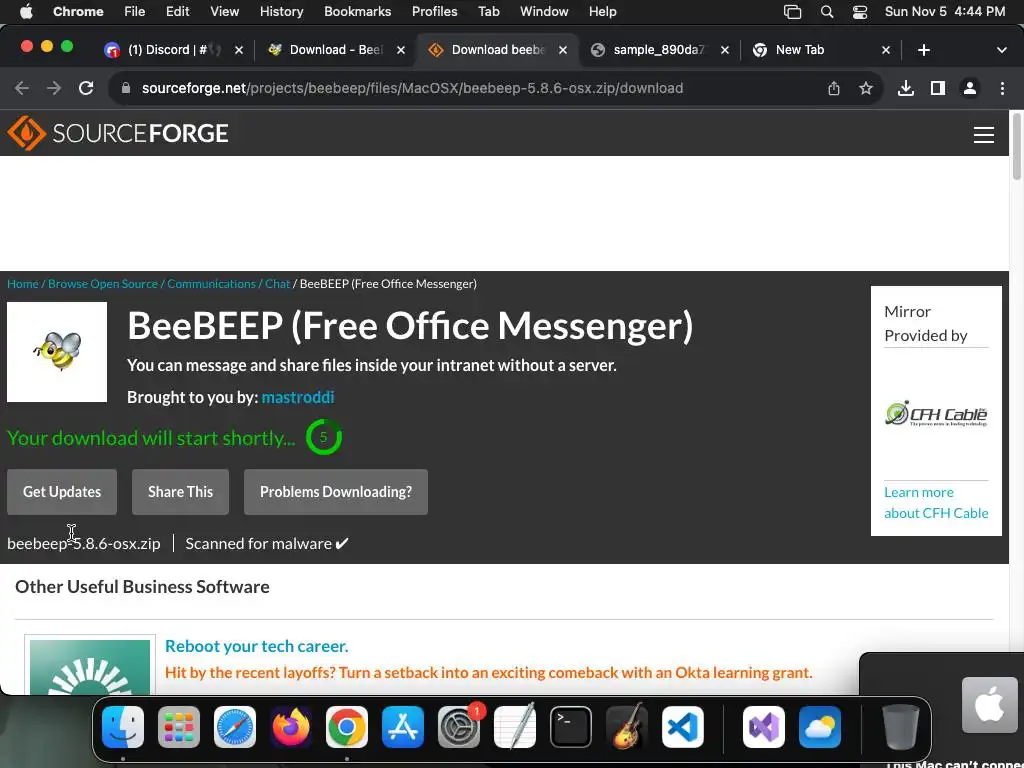Open the mastroddi author link

pos(298,397)
